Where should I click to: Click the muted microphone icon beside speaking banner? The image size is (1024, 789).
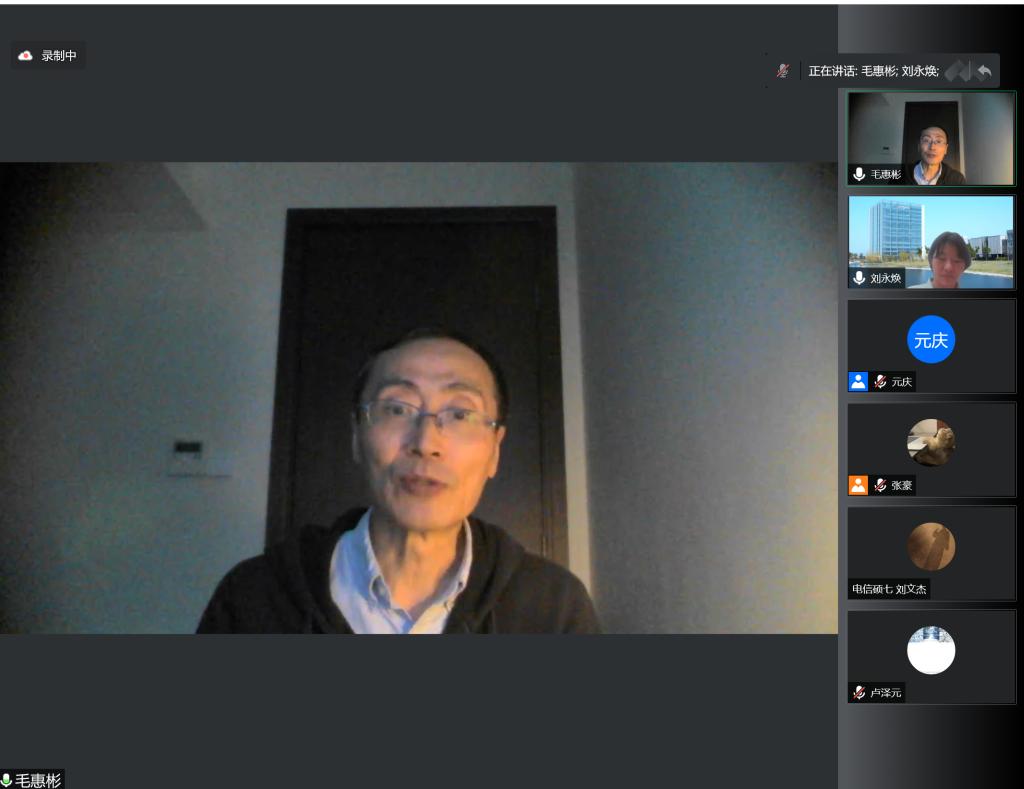coord(783,71)
